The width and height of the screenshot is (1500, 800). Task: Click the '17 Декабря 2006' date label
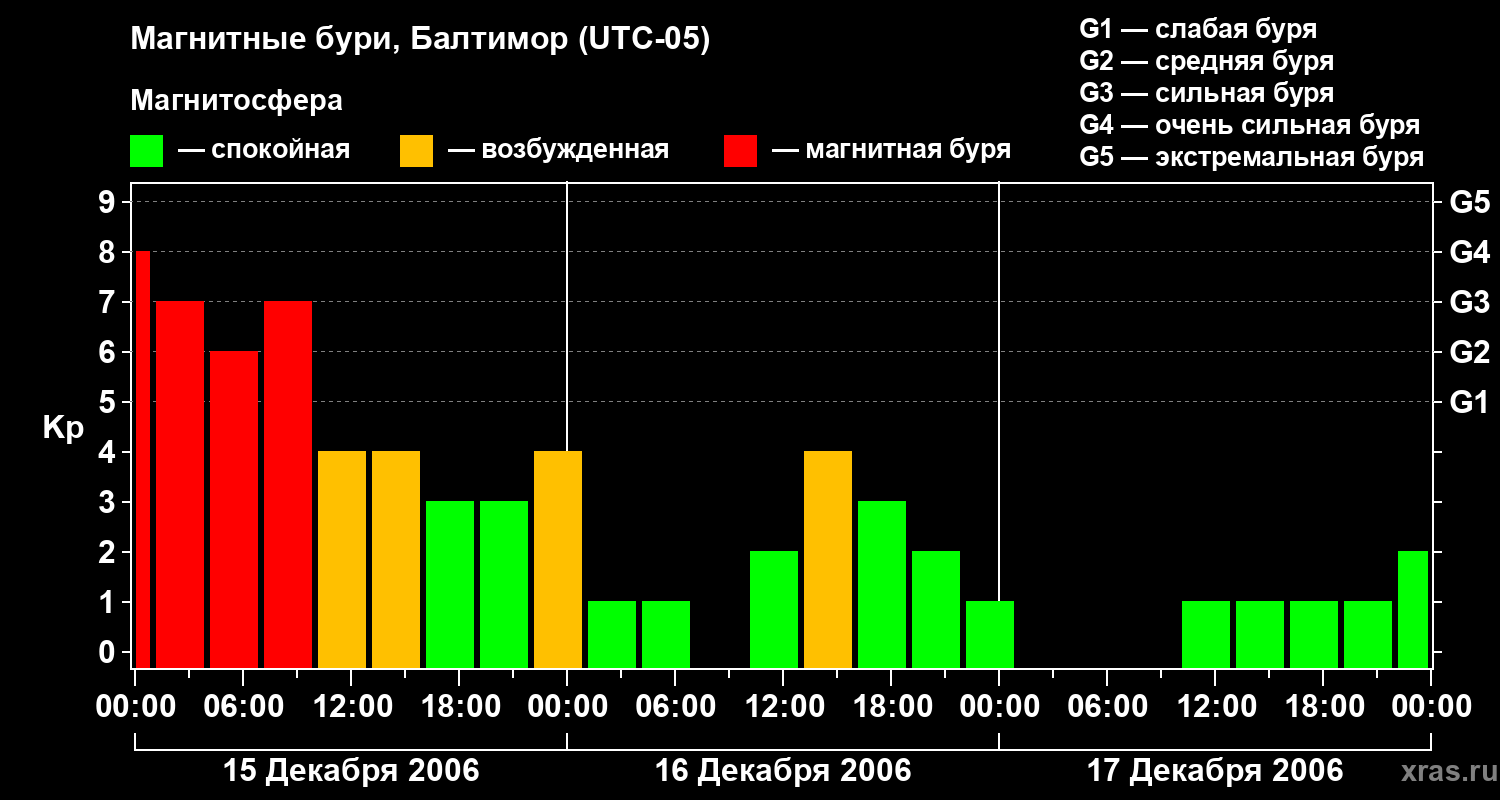point(1215,771)
